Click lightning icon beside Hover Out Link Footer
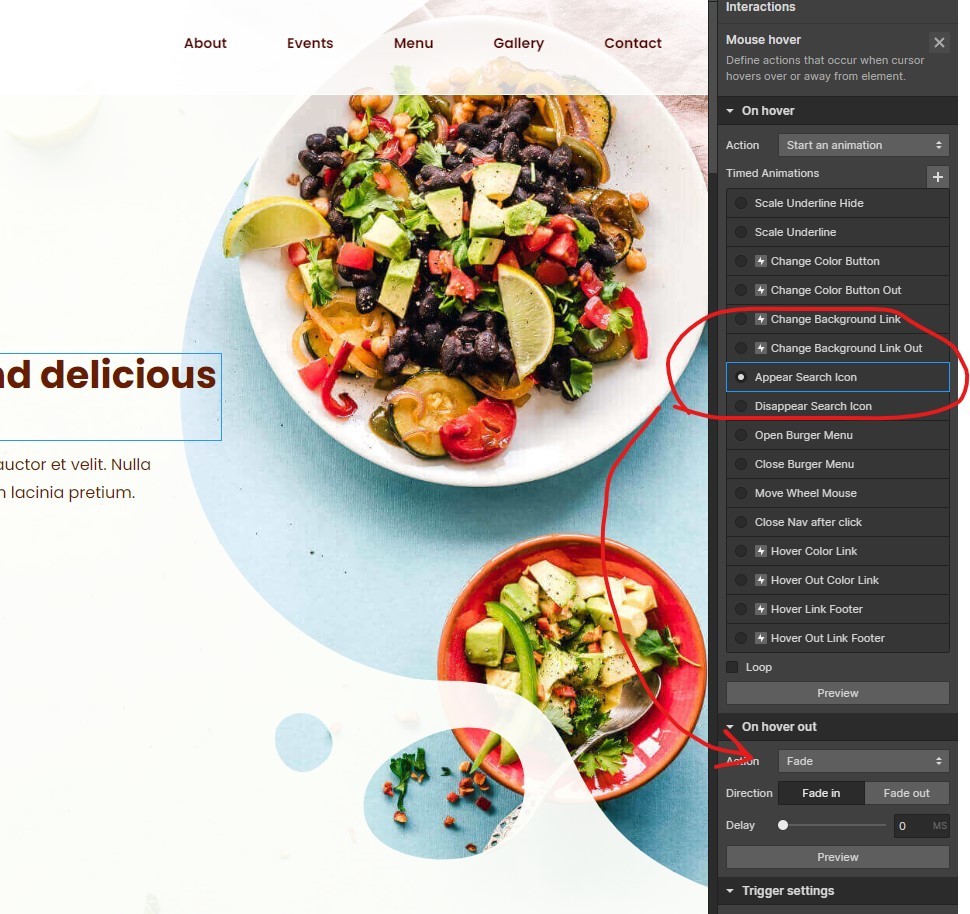The width and height of the screenshot is (970, 914). pos(761,638)
